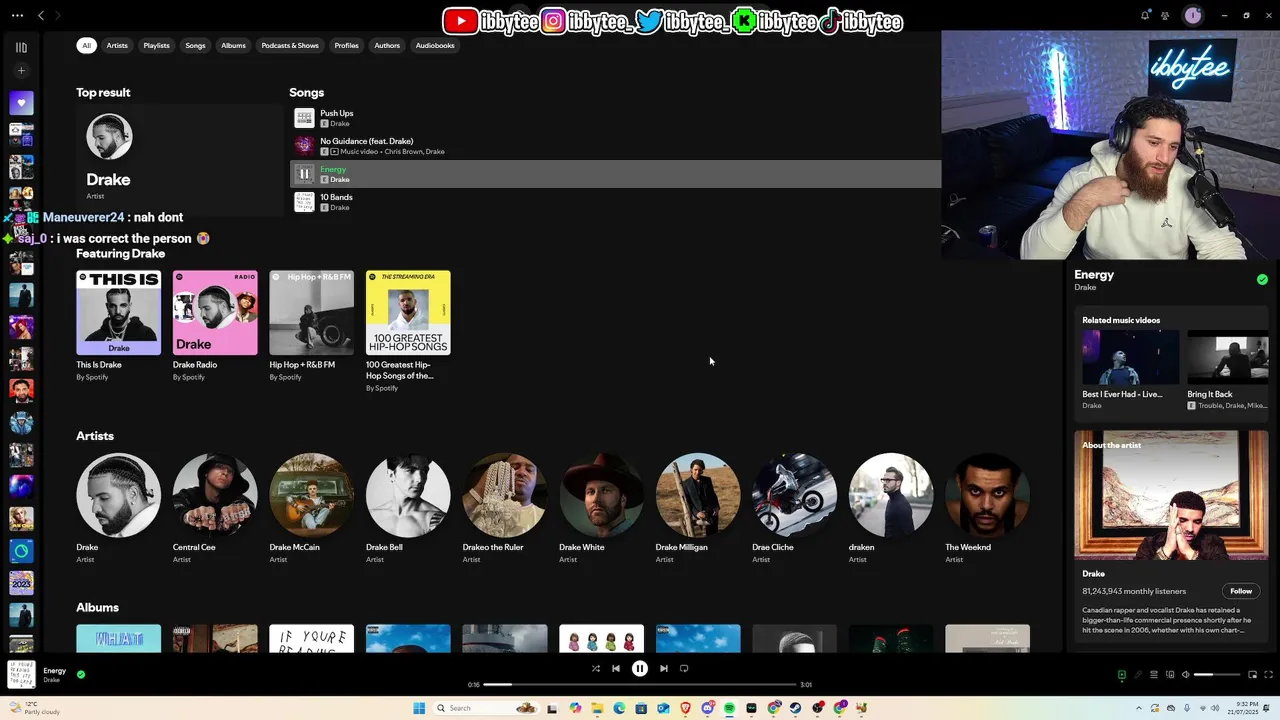Switch to the Profiles filter
The width and height of the screenshot is (1280, 720).
tap(346, 45)
